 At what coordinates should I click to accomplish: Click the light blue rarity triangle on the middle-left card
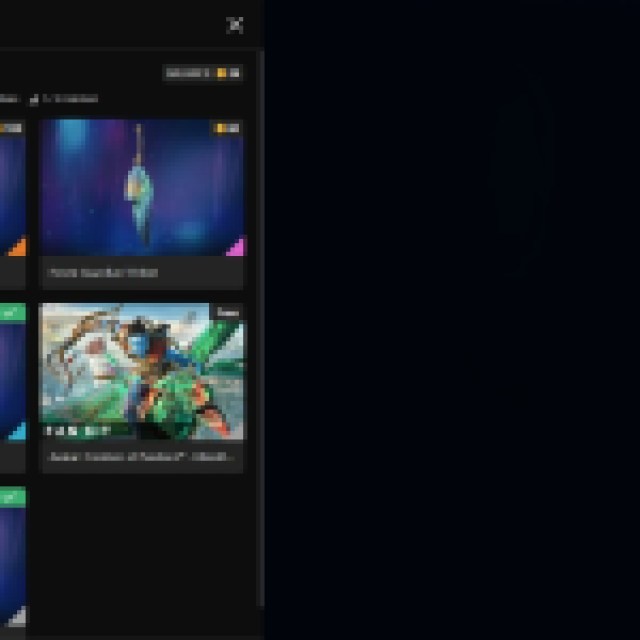tap(17, 431)
